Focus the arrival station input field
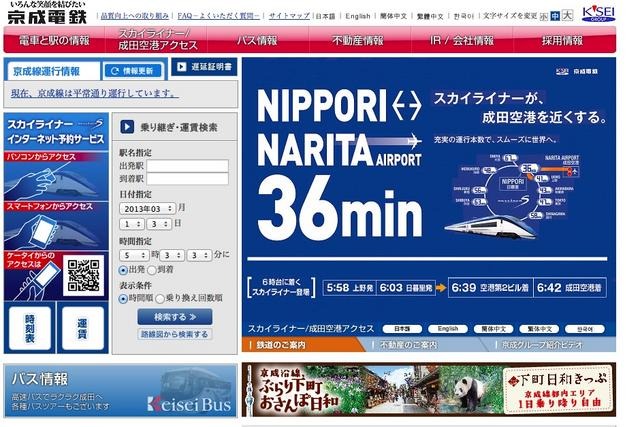This screenshot has height=427, width=640. coord(187,179)
